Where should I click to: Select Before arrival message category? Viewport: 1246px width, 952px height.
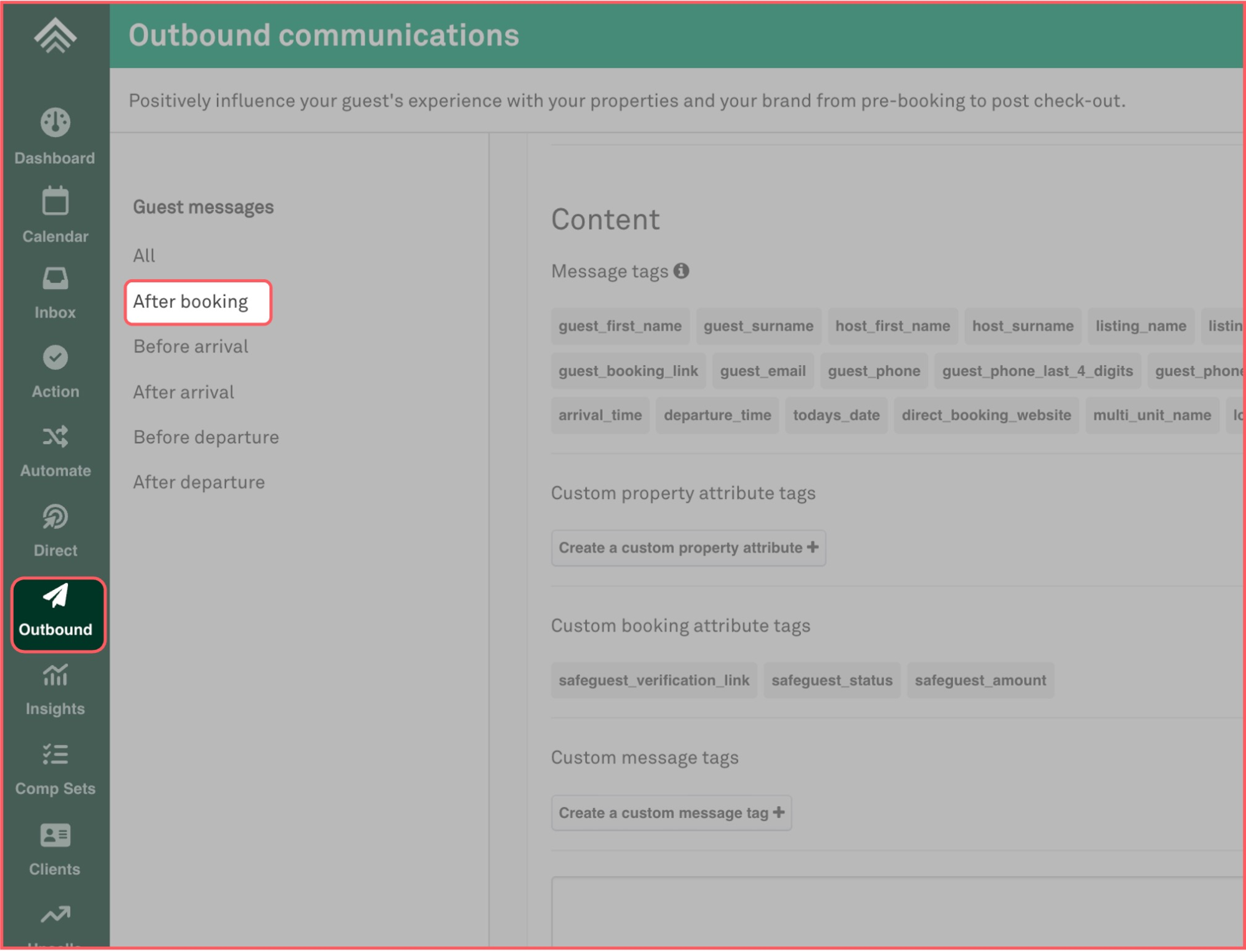click(191, 346)
